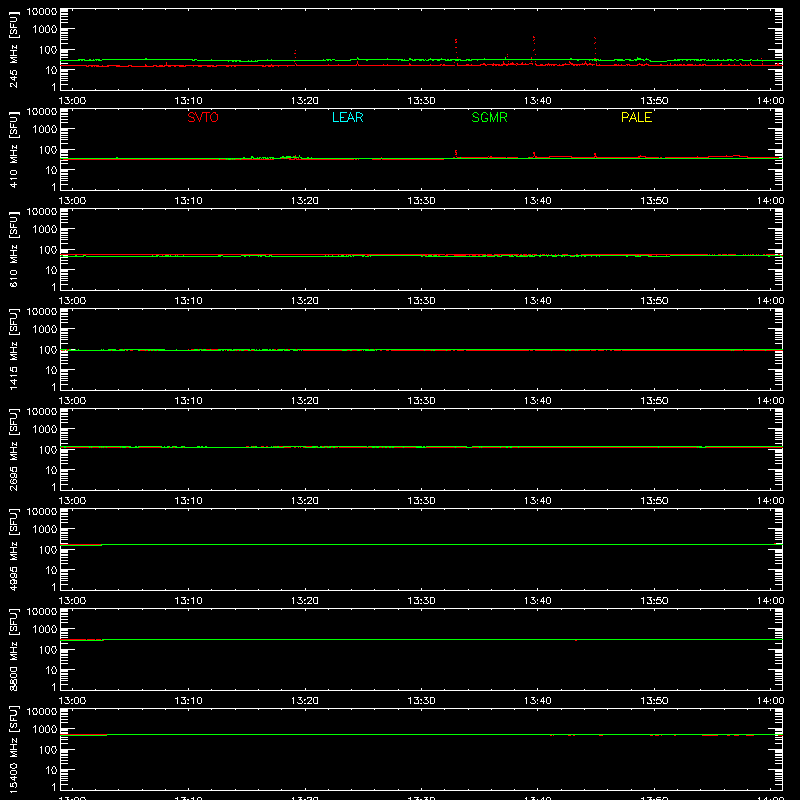
Task: Click the 100 tick value on the 4995 MHz panel
Action: 48,549
